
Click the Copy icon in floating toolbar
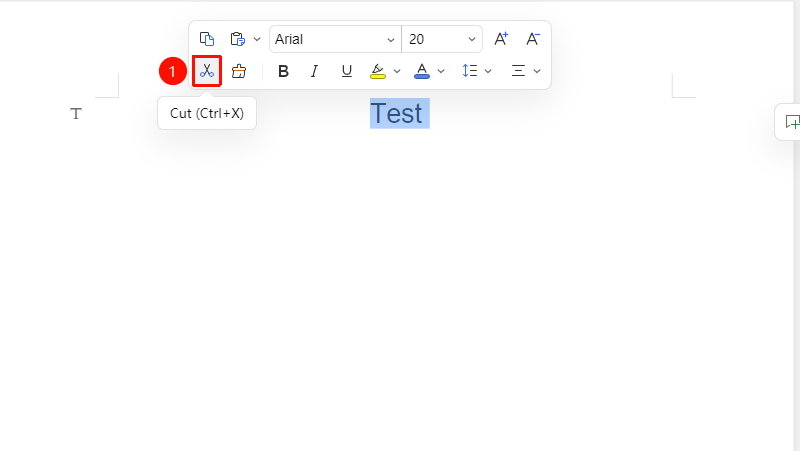click(x=207, y=39)
